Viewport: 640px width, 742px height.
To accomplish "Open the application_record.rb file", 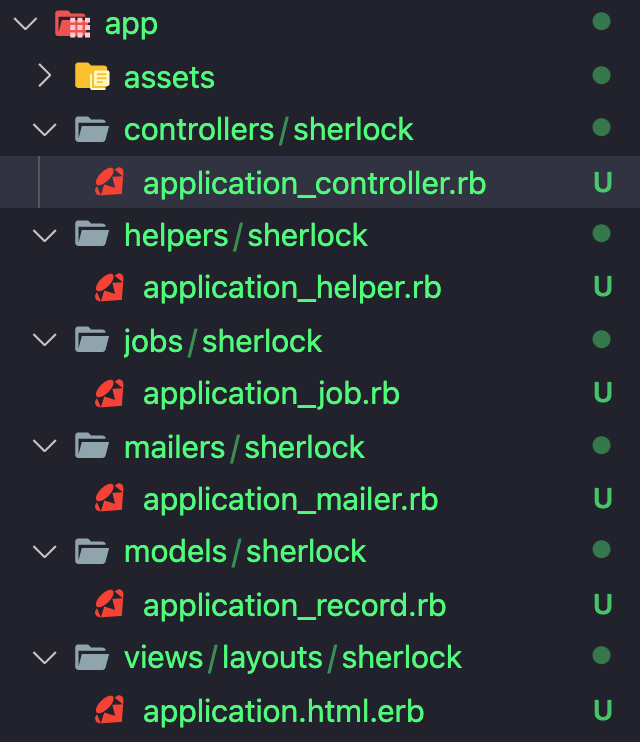I will (x=294, y=604).
